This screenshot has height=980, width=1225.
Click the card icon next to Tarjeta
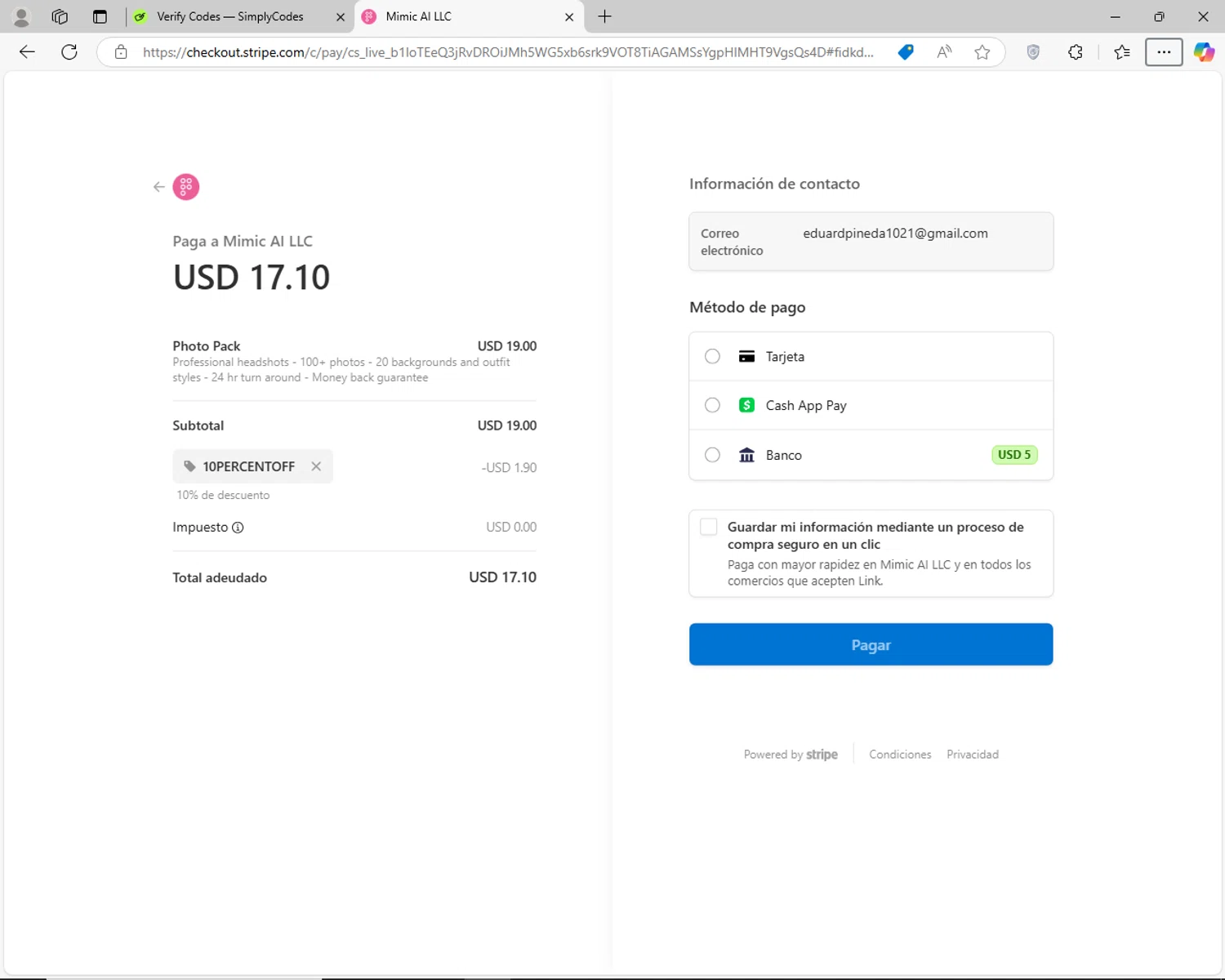746,356
